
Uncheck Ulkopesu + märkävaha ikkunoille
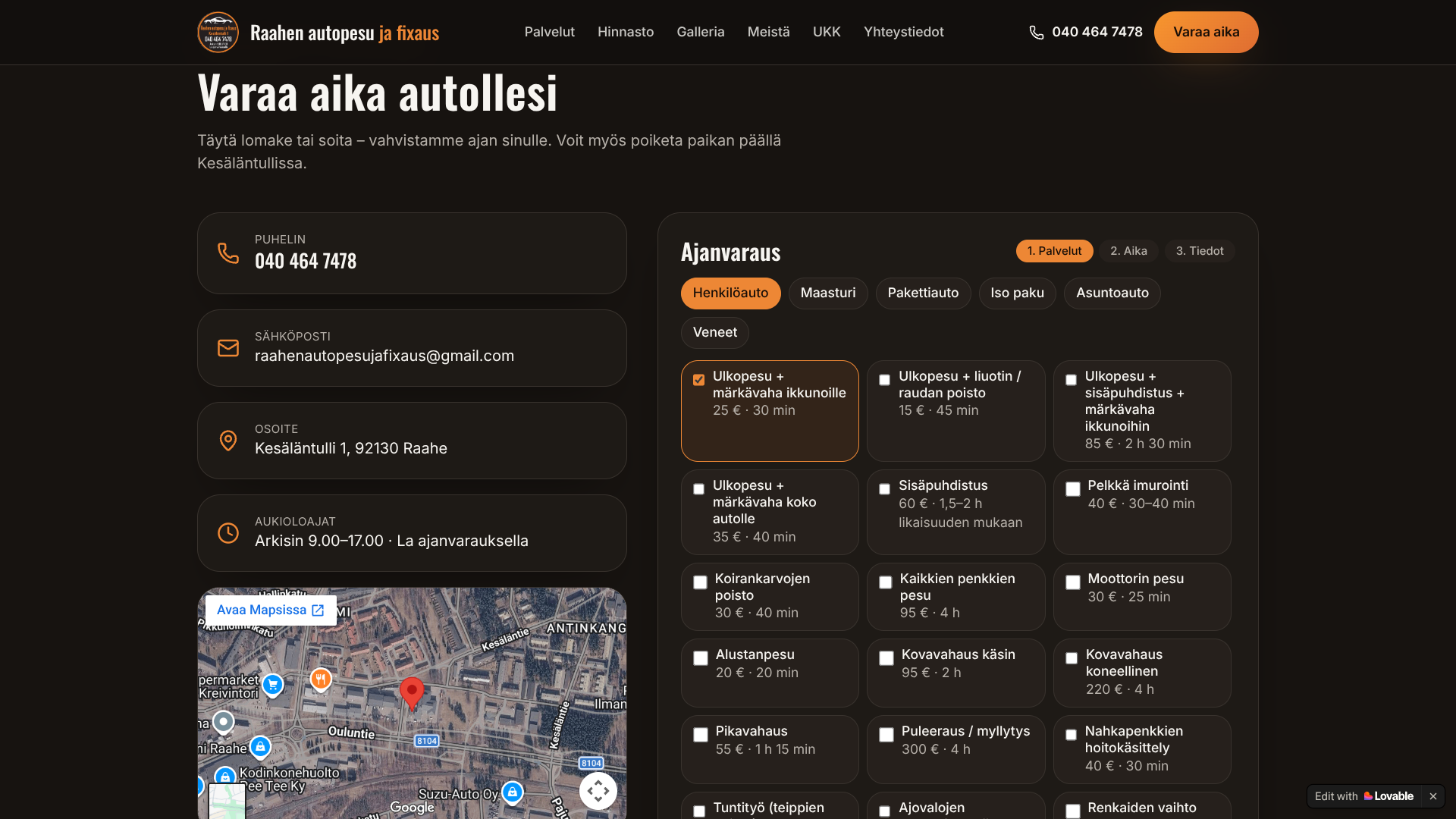click(x=698, y=380)
